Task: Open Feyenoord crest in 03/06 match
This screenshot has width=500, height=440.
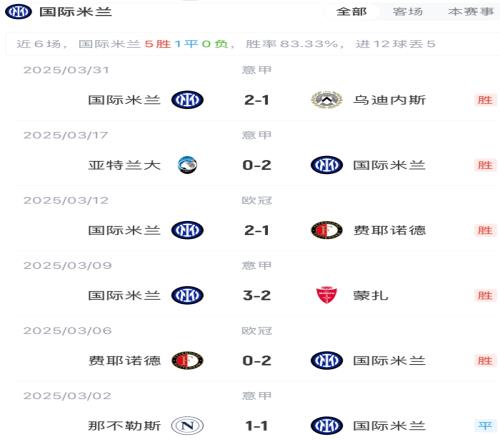Action: (x=187, y=360)
